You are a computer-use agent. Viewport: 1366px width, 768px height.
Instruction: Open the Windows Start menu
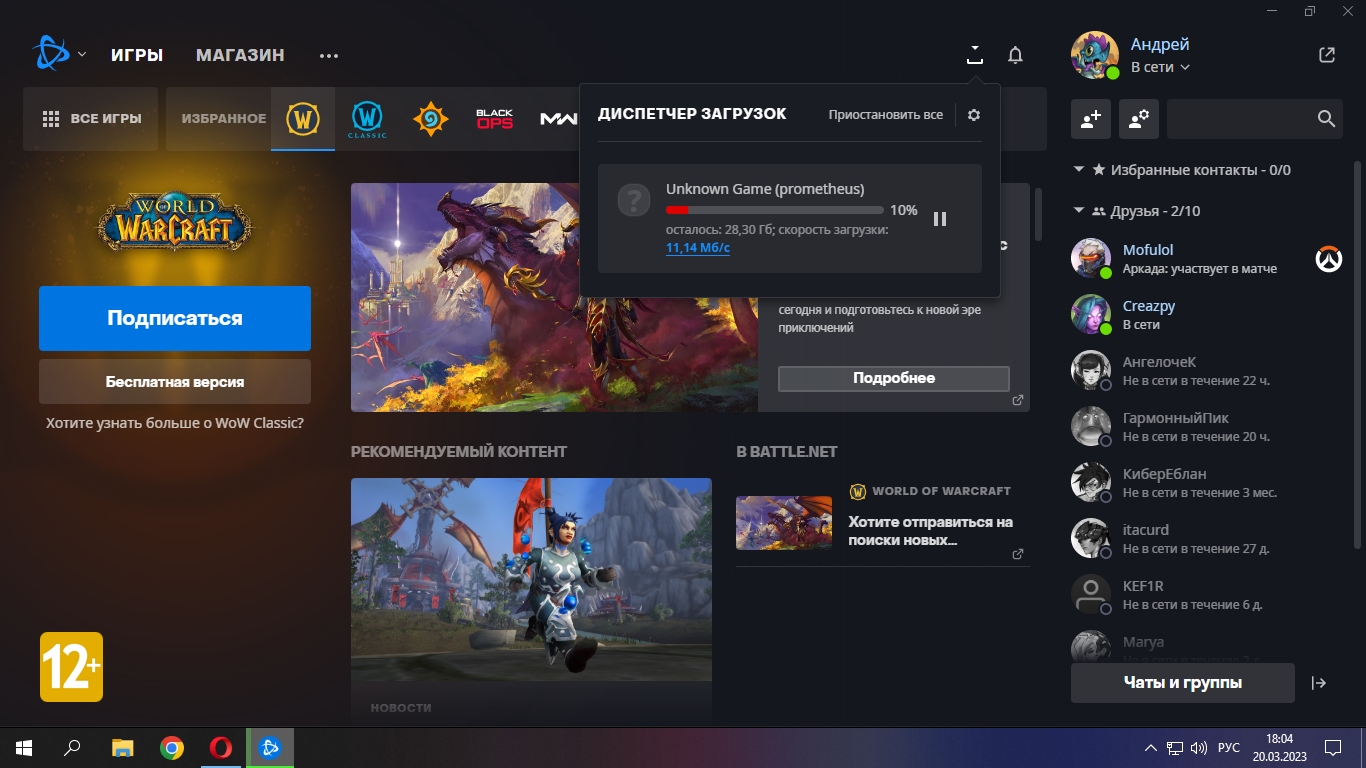point(24,747)
